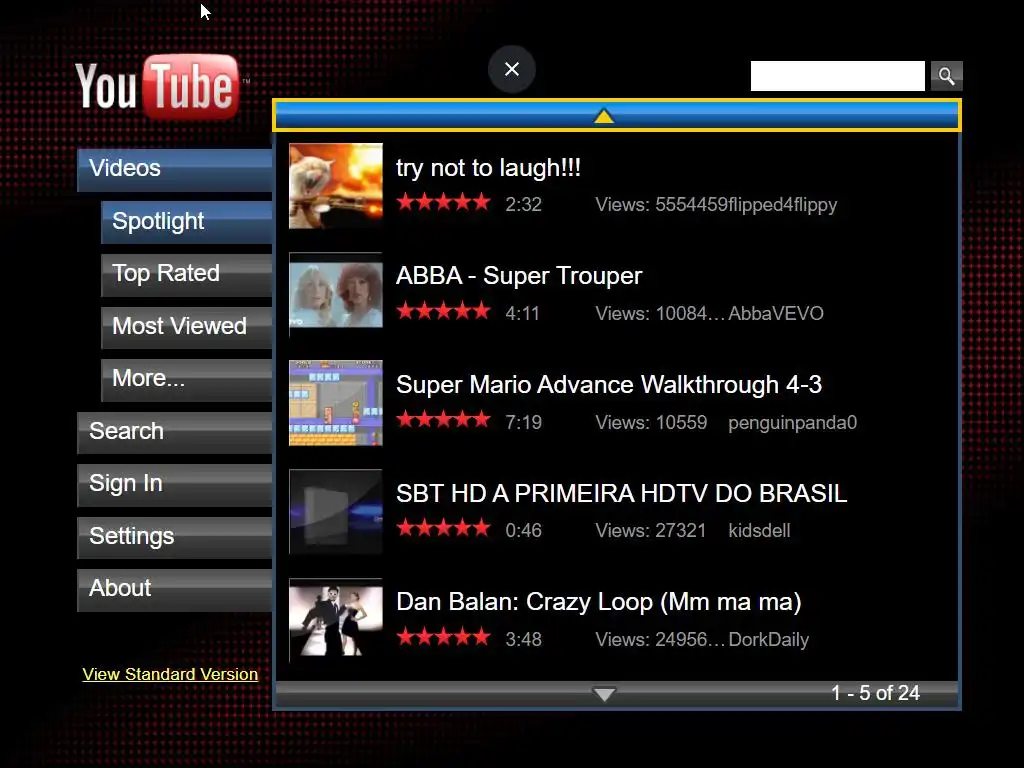The width and height of the screenshot is (1024, 768).
Task: Click the star rating of Super Mario Advance
Action: pyautogui.click(x=443, y=419)
